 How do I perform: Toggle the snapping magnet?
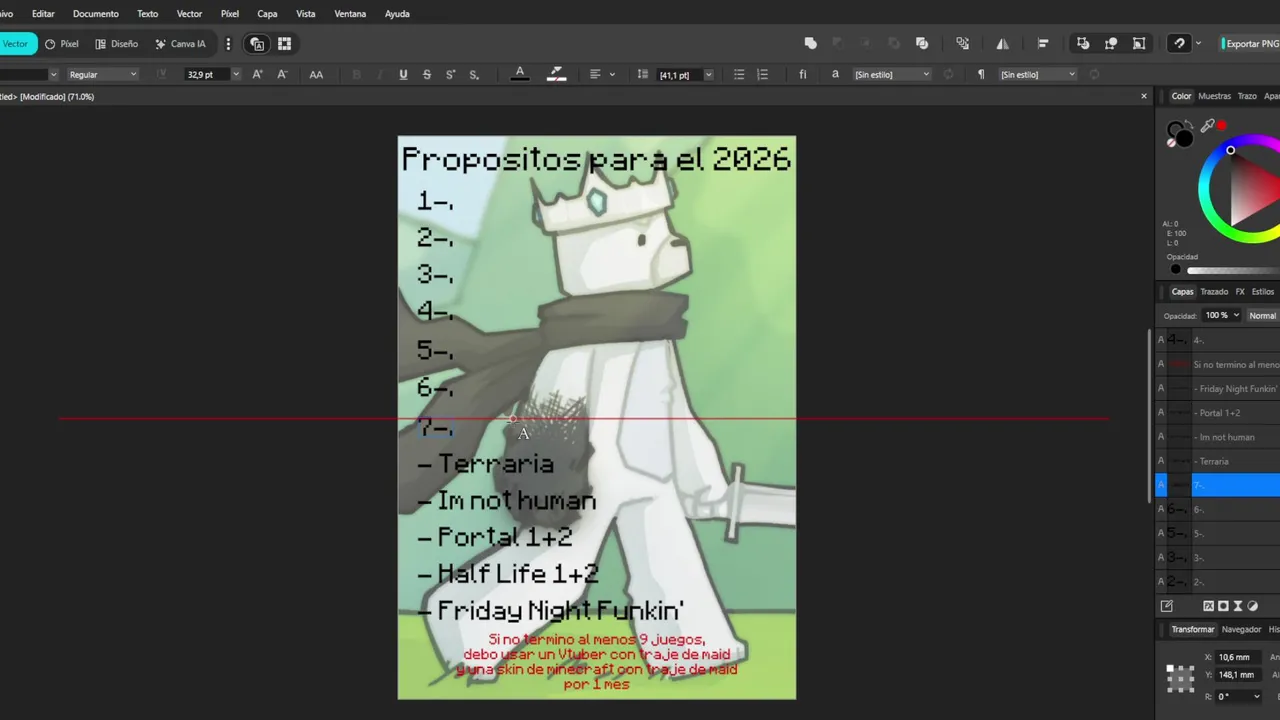(1179, 44)
